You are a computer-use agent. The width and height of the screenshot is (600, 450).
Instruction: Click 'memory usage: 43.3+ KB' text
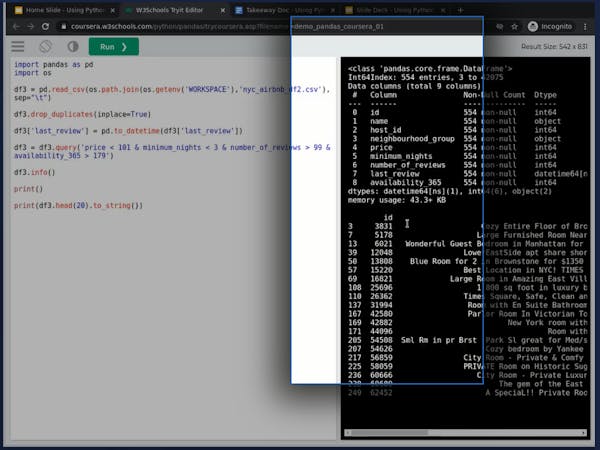(x=397, y=200)
